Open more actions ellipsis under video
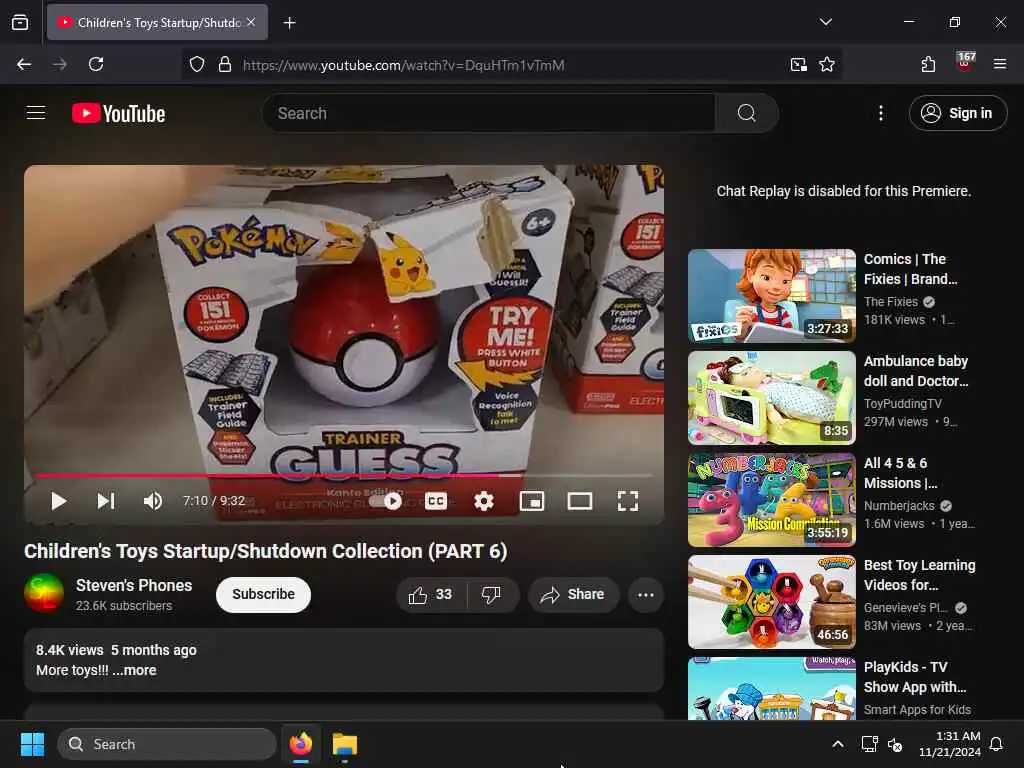 [646, 594]
